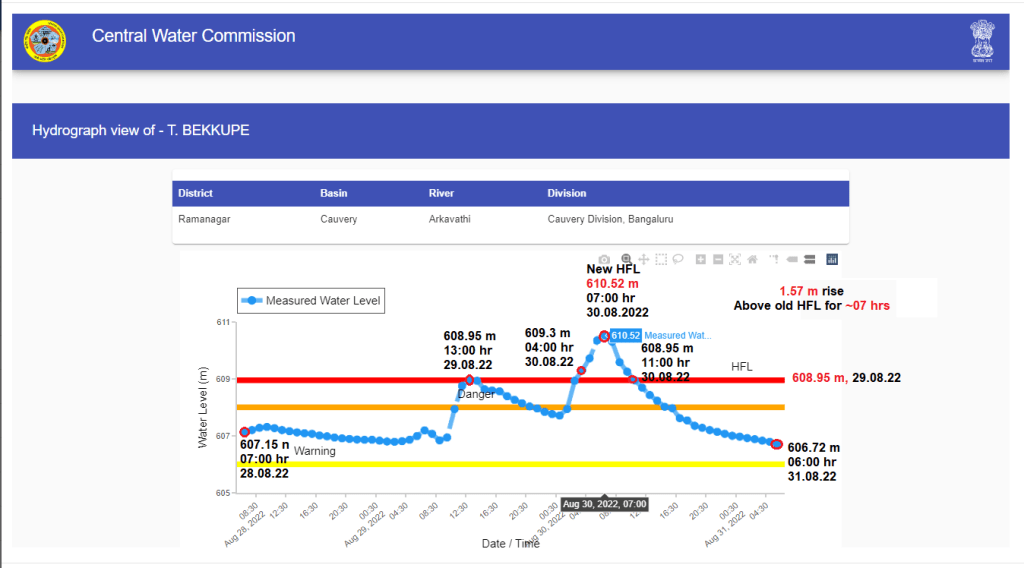Image resolution: width=1024 pixels, height=568 pixels.
Task: Select the Zoom tool in chart toolbar
Action: coord(626,259)
